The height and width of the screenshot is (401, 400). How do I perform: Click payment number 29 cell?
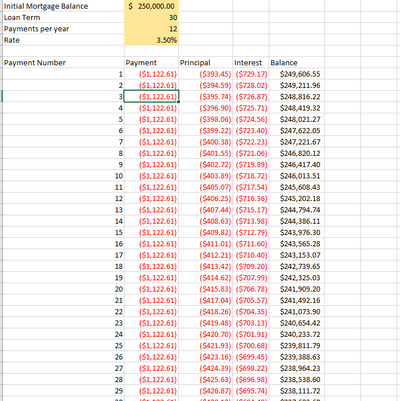click(63, 391)
